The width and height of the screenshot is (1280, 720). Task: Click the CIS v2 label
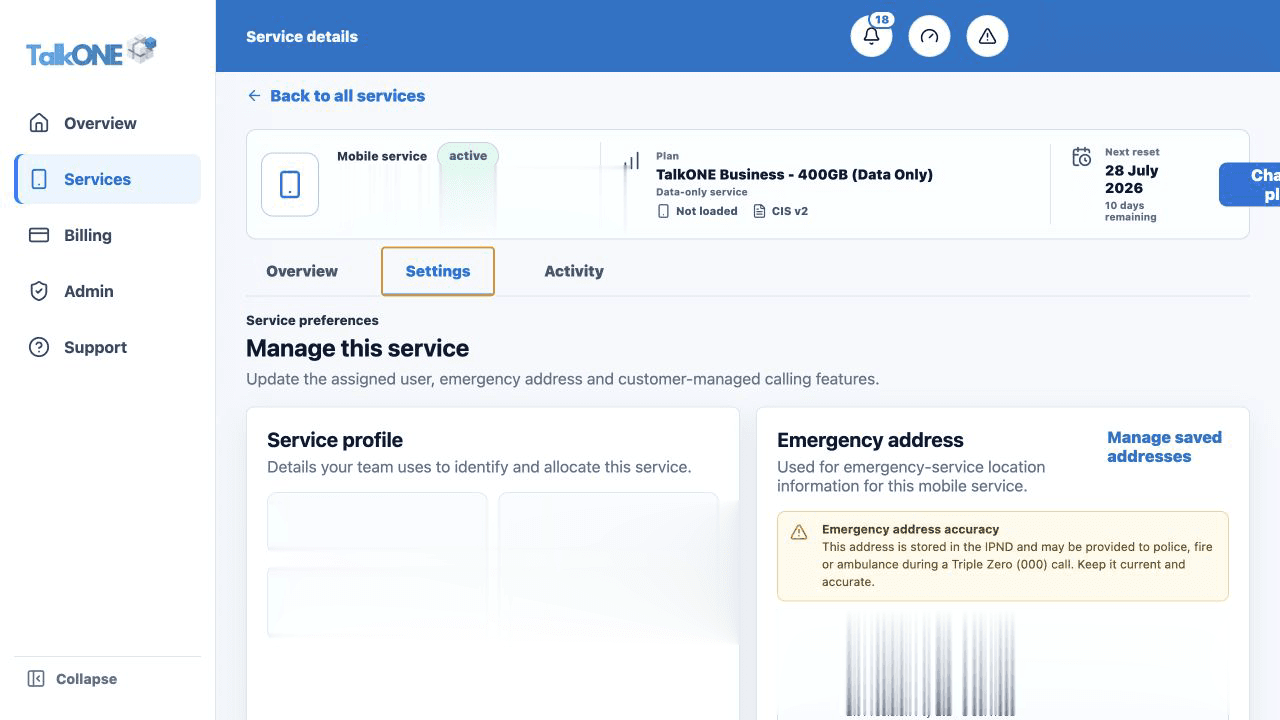click(790, 211)
